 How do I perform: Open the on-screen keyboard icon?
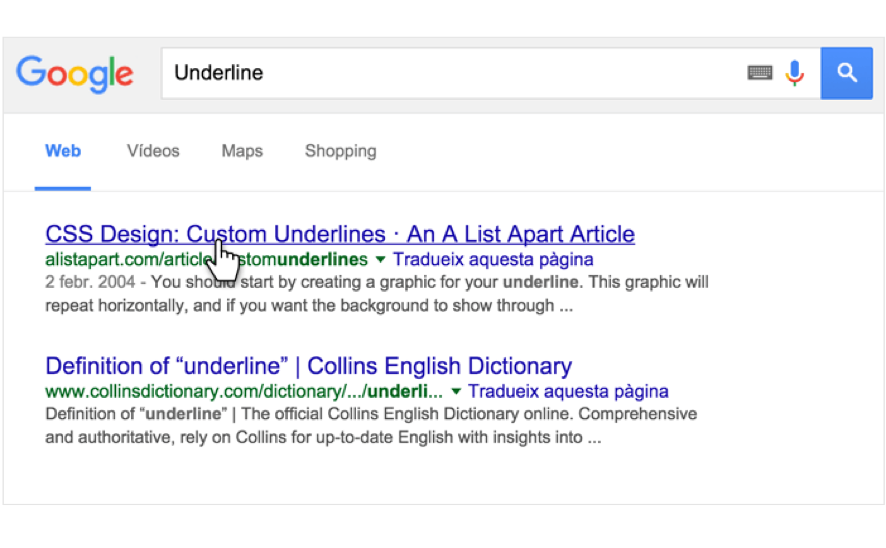[x=759, y=73]
